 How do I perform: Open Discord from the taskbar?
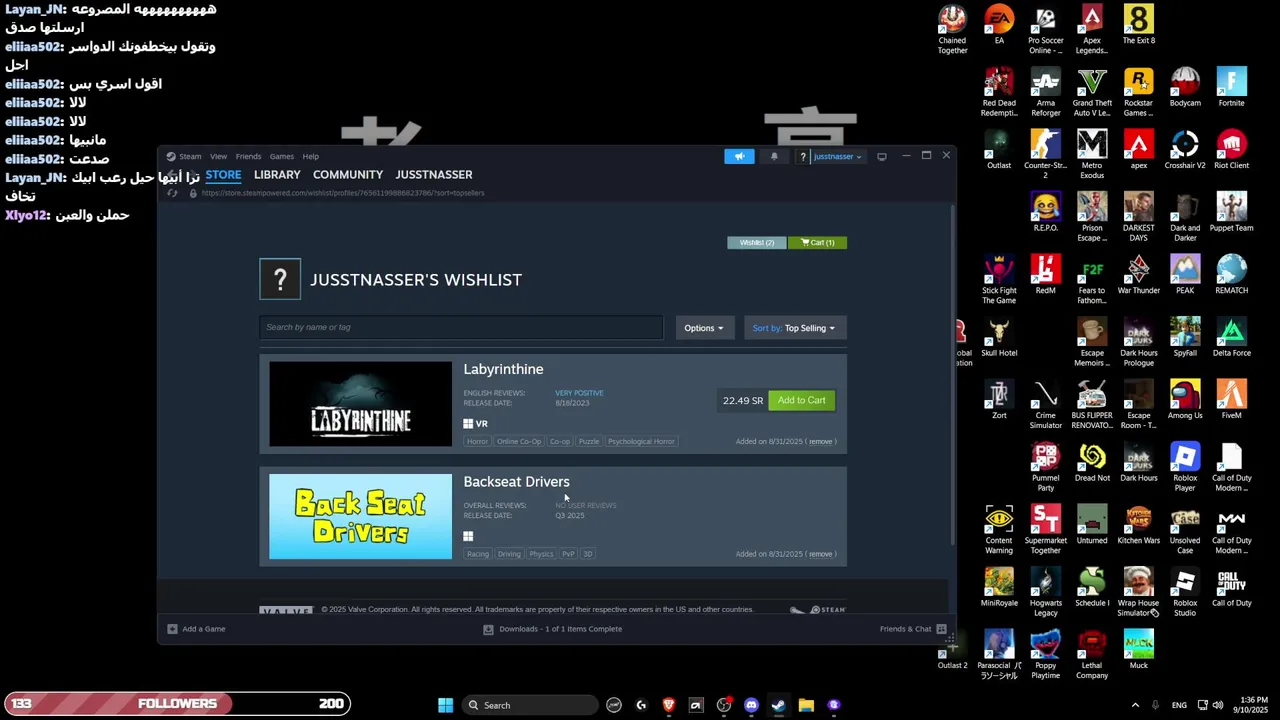point(751,705)
